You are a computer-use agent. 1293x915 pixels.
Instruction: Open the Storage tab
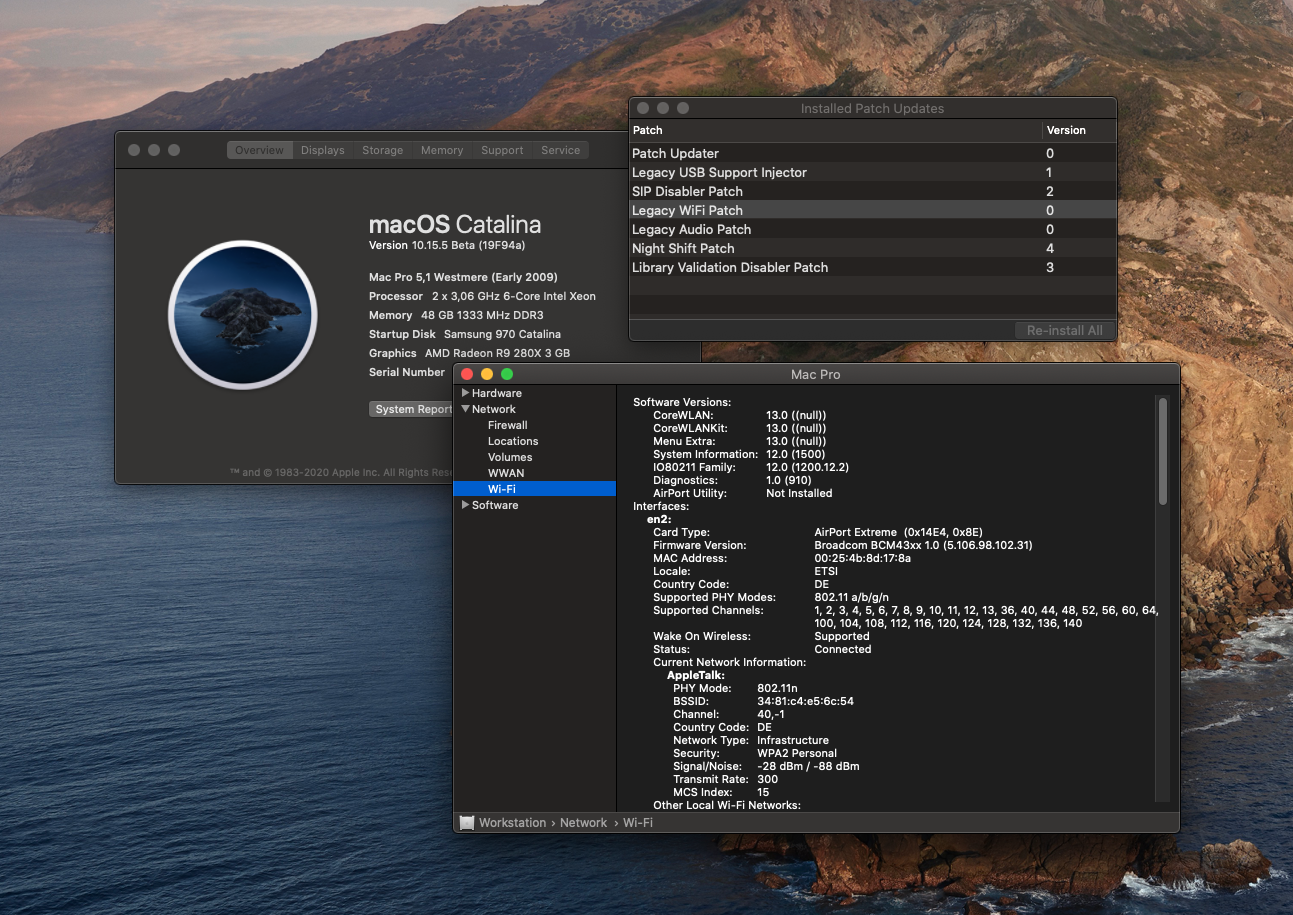[x=382, y=150]
